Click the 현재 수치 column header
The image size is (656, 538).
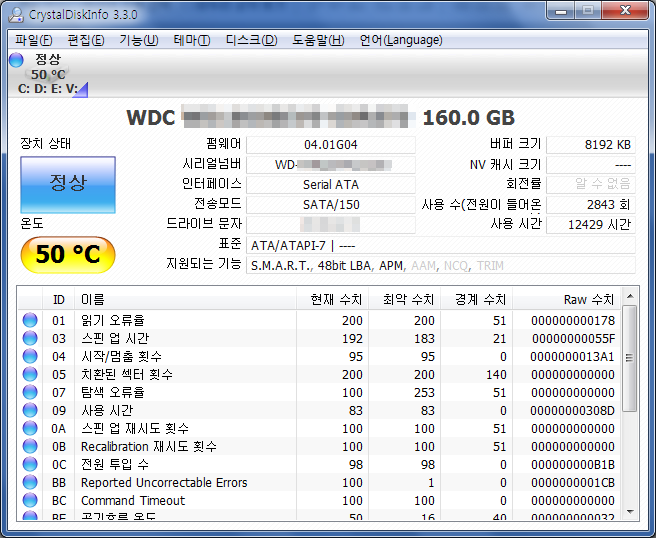(x=332, y=300)
